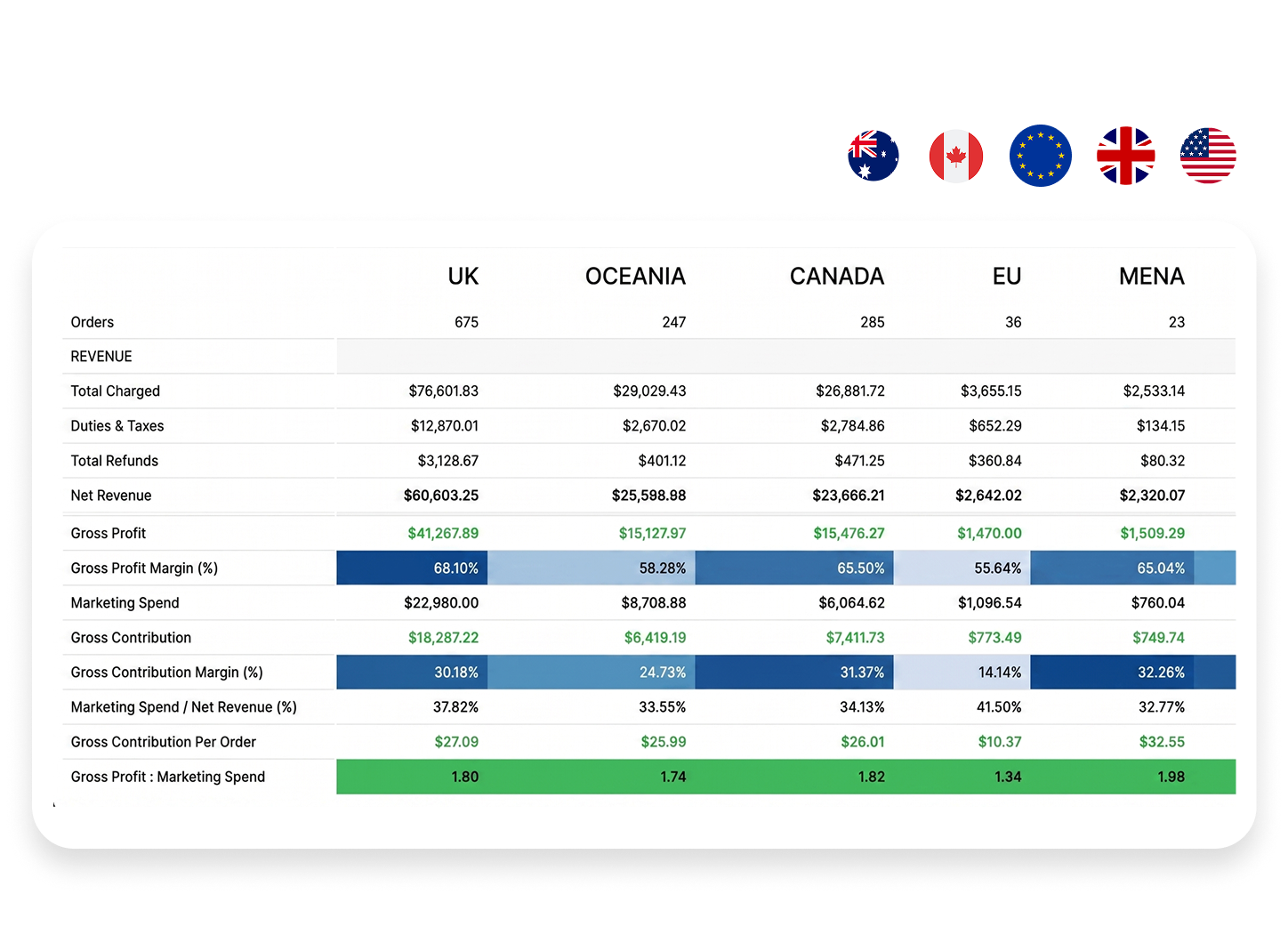Click the Canada flag icon
The width and height of the screenshot is (1288, 943).
coord(956,156)
